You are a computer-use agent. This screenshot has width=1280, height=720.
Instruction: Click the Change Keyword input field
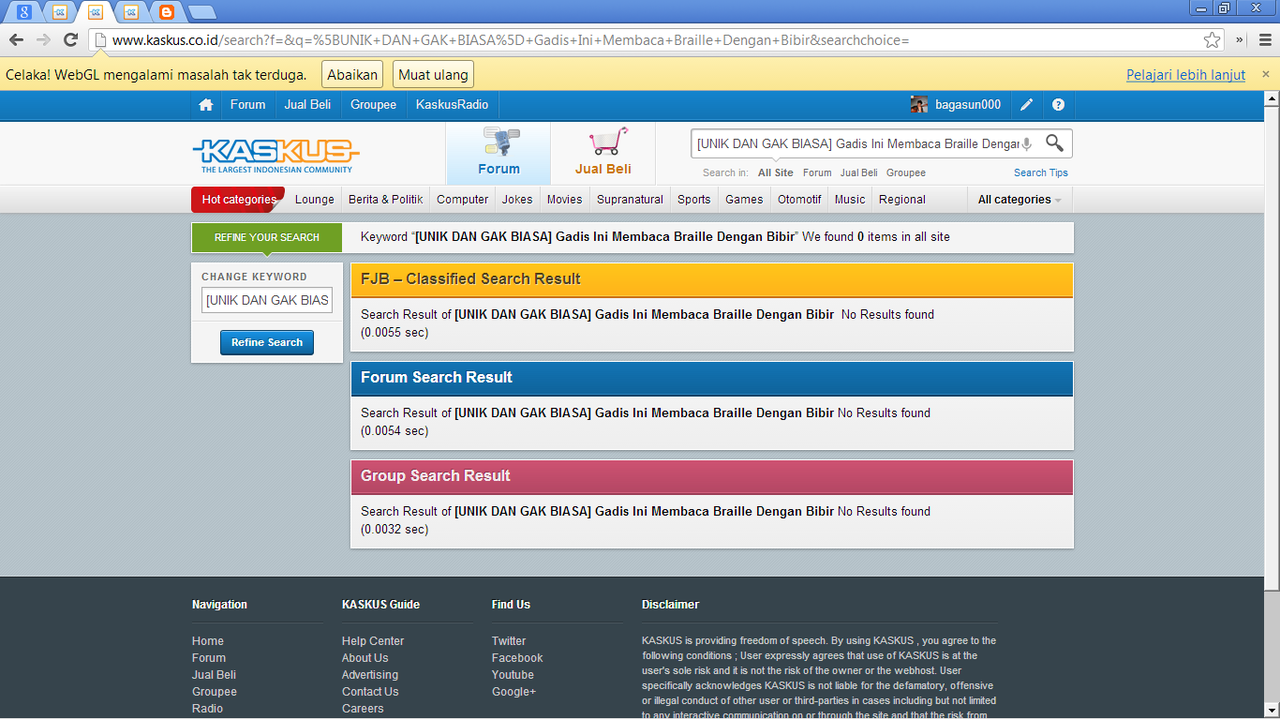267,300
